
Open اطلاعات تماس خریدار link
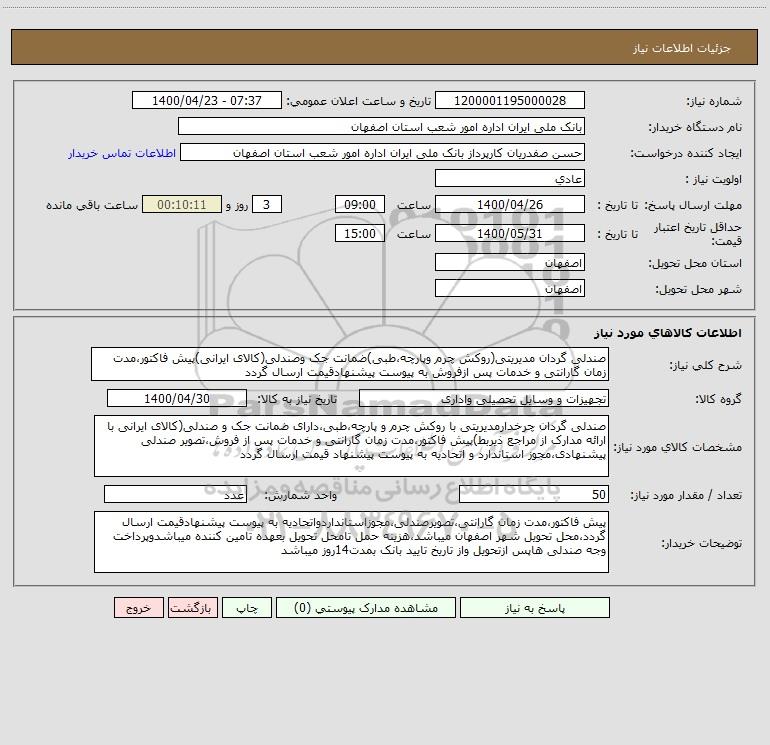coord(122,153)
